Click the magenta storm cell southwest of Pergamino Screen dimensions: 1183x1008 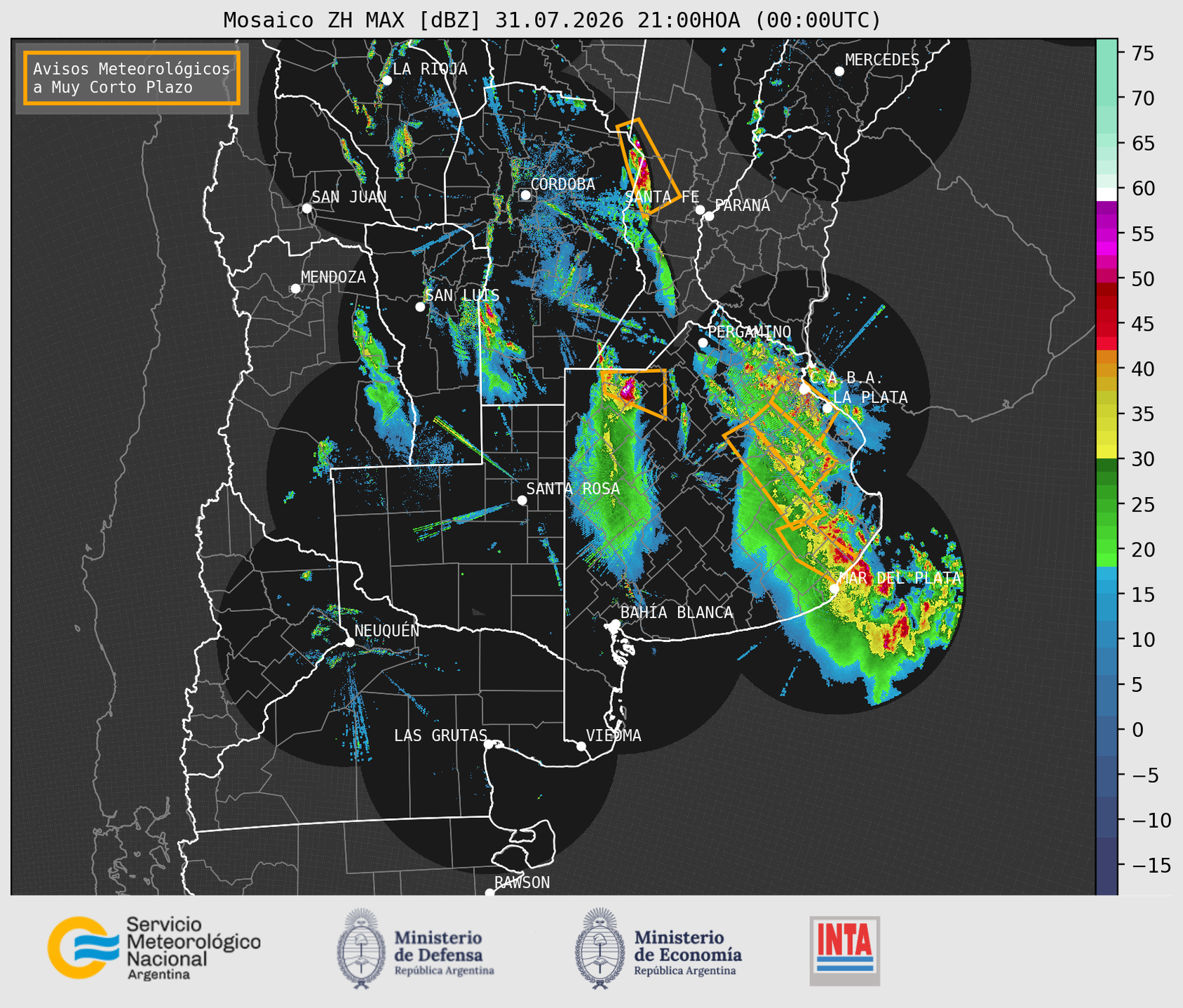tap(629, 387)
